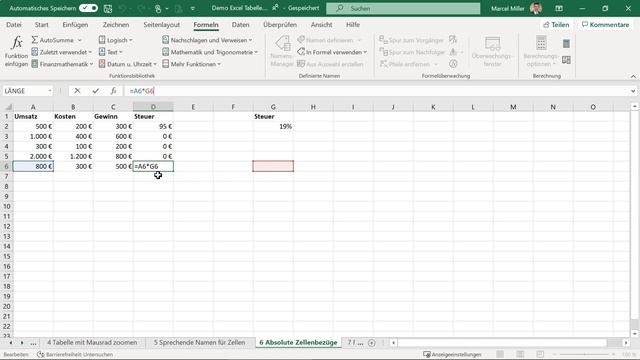Open Anzeigeeinstellungen in status bar
This screenshot has height=360, width=640.
(452, 355)
